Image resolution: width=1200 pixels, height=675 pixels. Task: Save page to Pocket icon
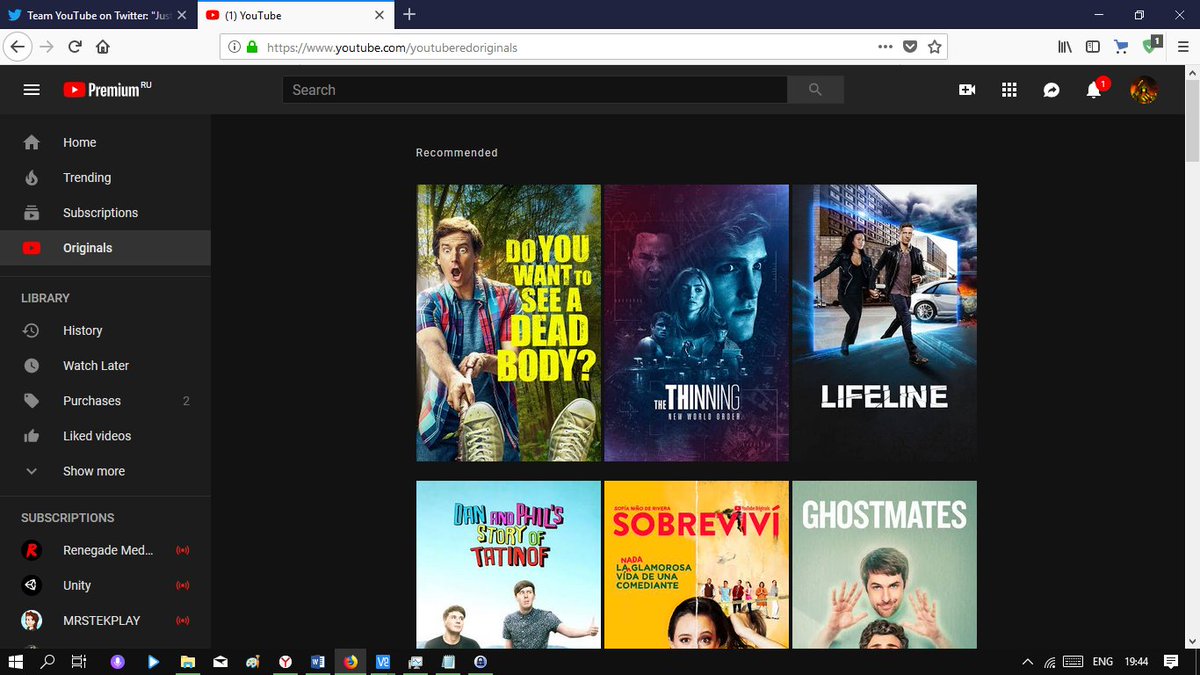(910, 46)
